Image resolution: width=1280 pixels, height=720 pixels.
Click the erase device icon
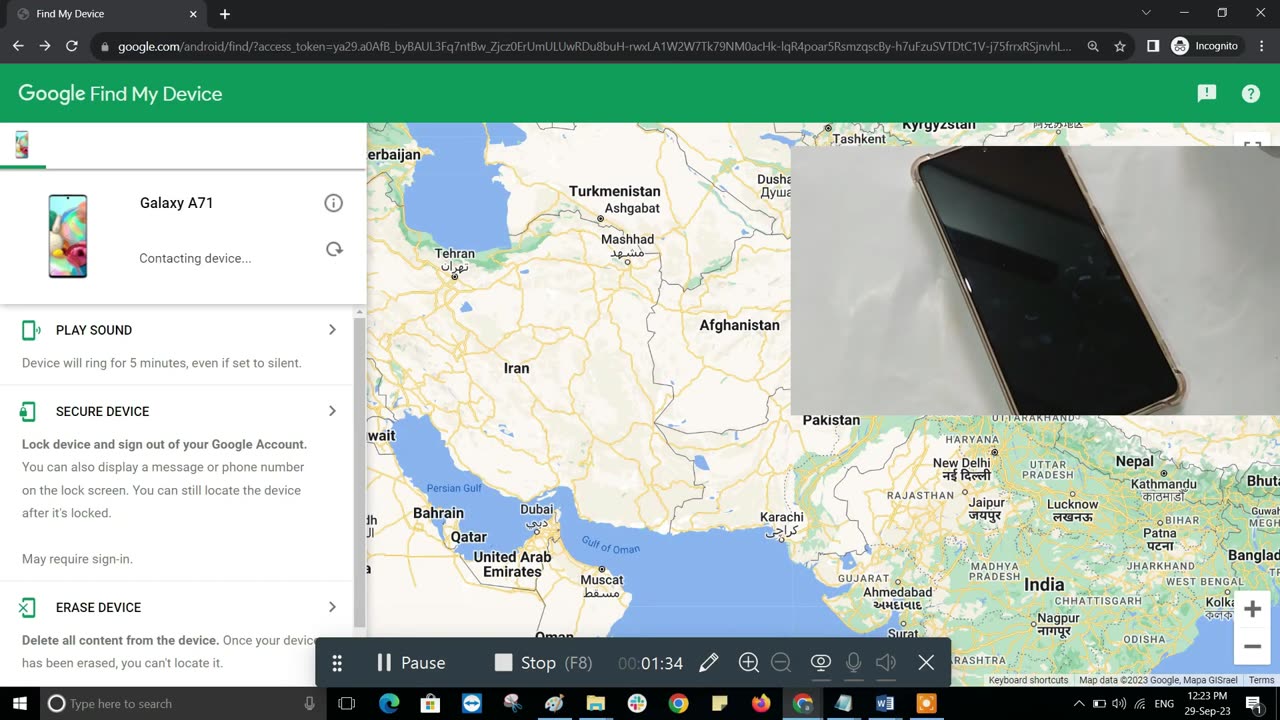click(28, 607)
